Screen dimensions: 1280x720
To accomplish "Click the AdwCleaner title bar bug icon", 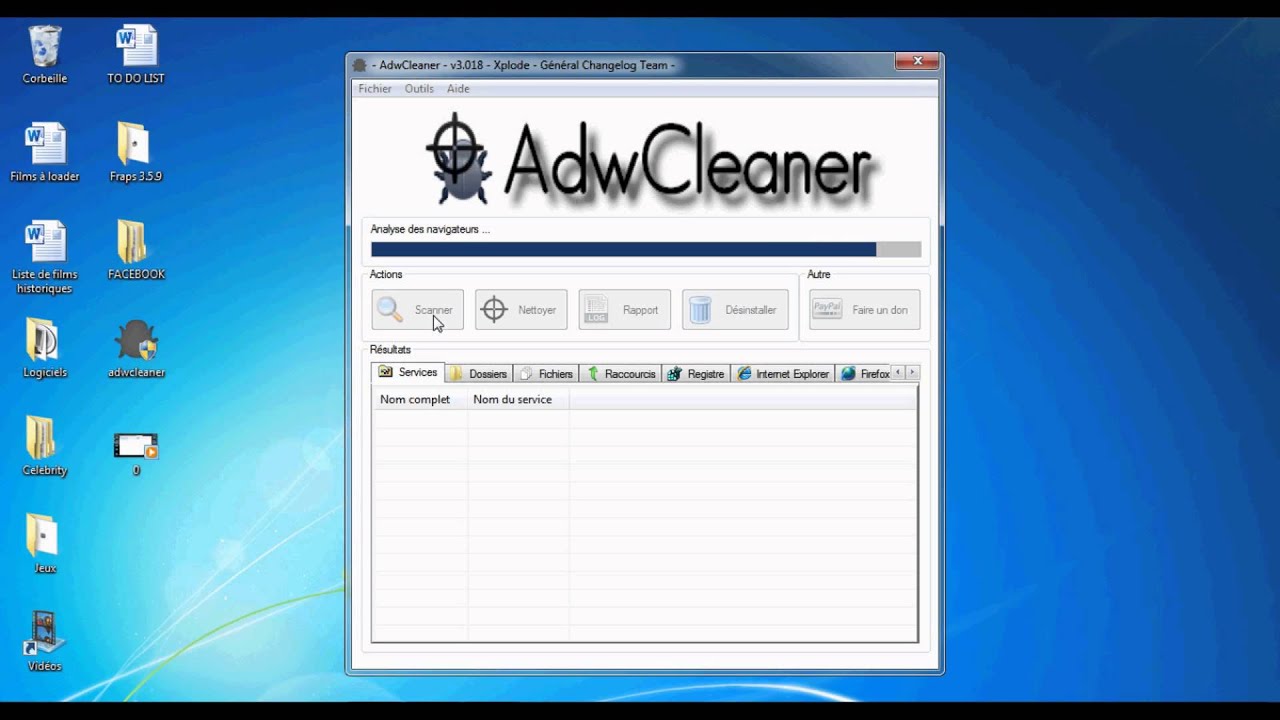I will tap(360, 65).
